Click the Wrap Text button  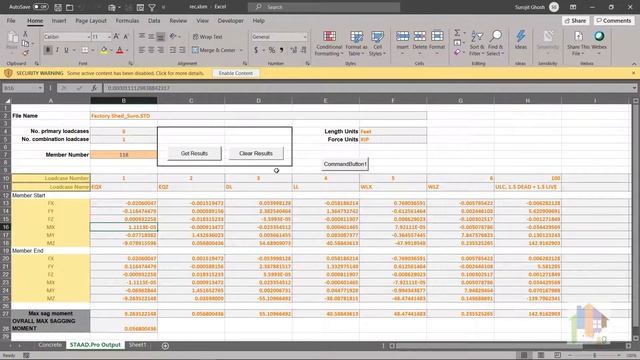(x=207, y=37)
